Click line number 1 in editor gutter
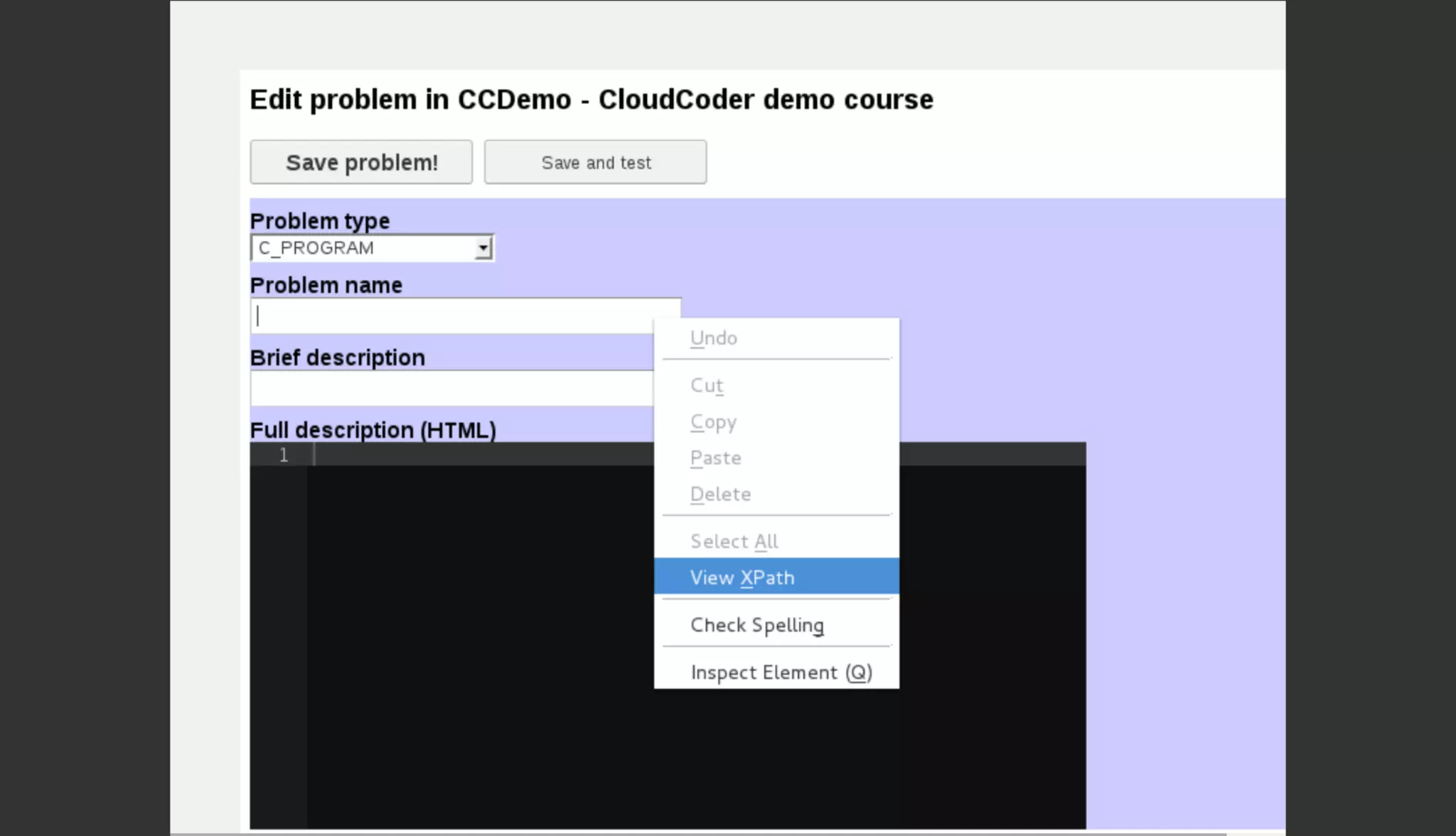1456x836 pixels. click(x=284, y=455)
